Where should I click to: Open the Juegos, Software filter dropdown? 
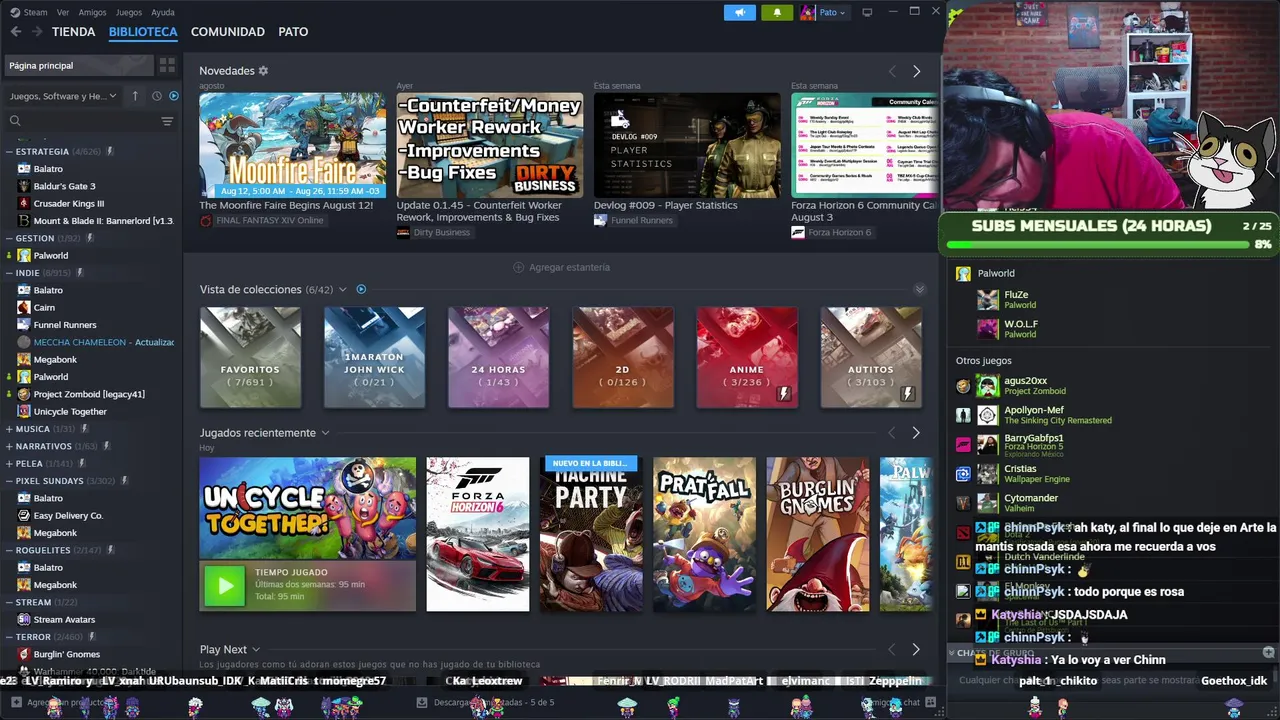(x=63, y=96)
